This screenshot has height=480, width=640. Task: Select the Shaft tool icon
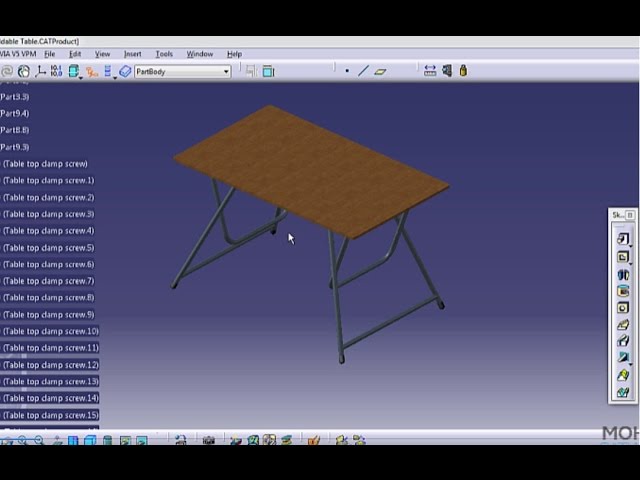[623, 274]
